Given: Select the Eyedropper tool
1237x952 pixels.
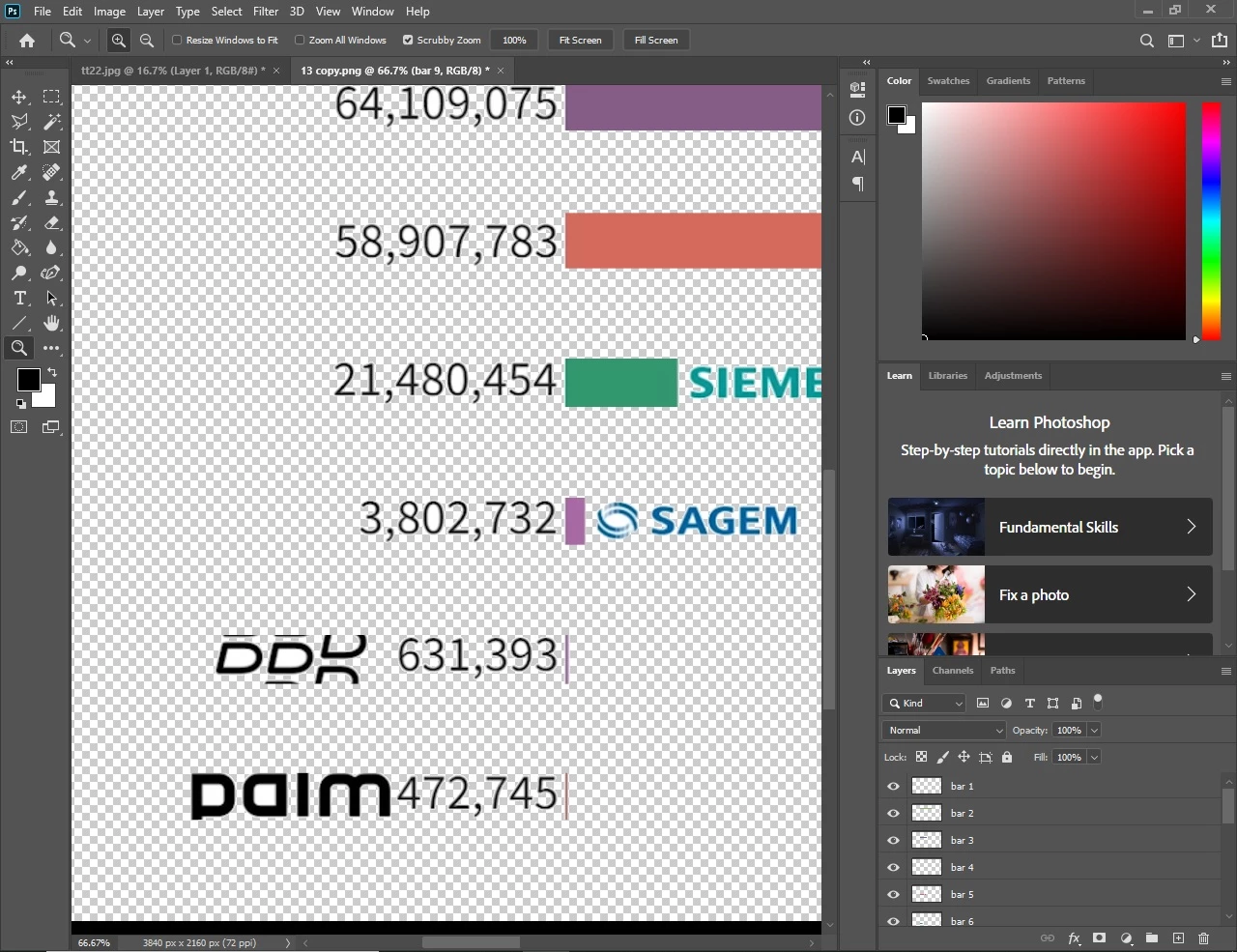Looking at the screenshot, I should [x=19, y=172].
